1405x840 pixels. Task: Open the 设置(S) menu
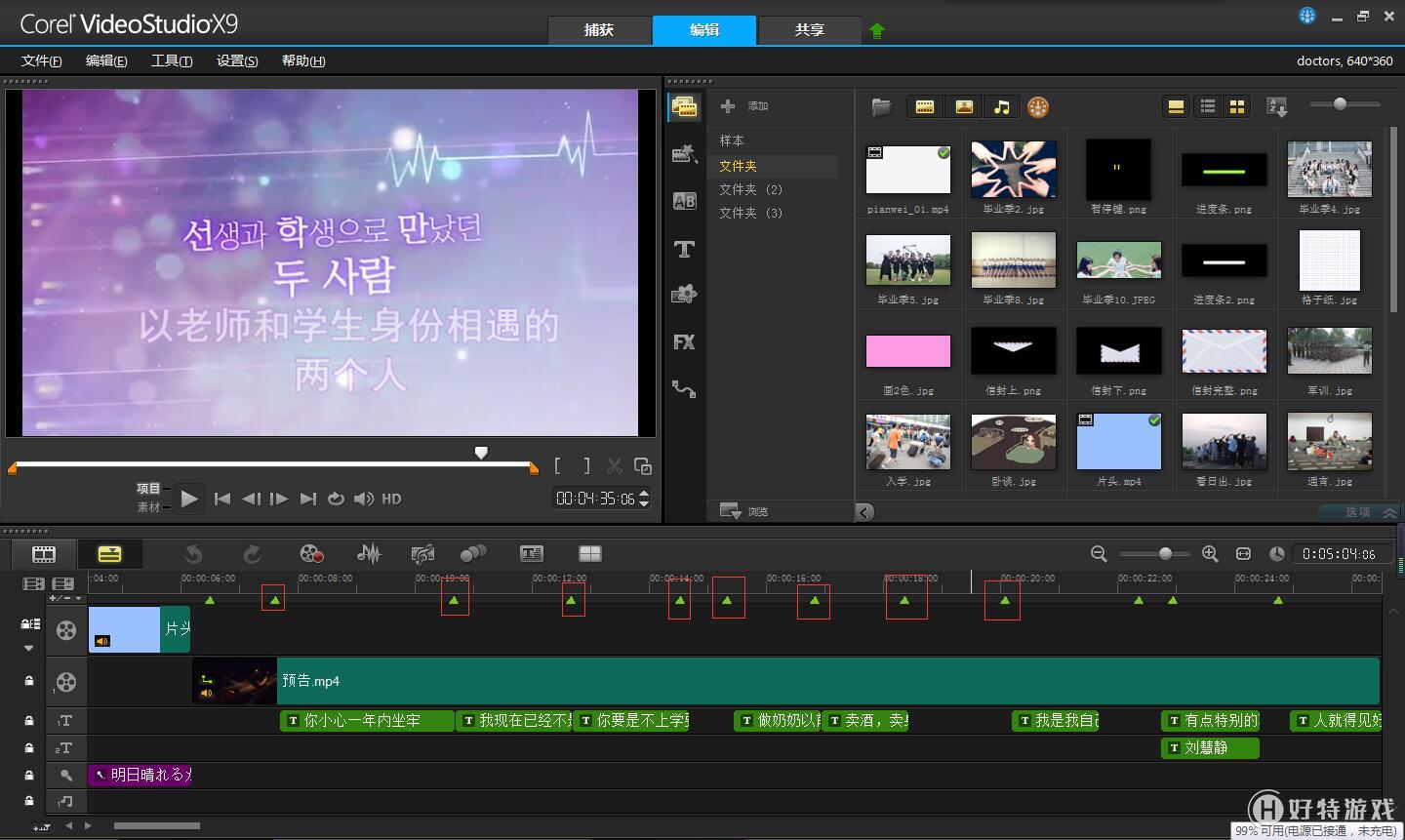(237, 60)
